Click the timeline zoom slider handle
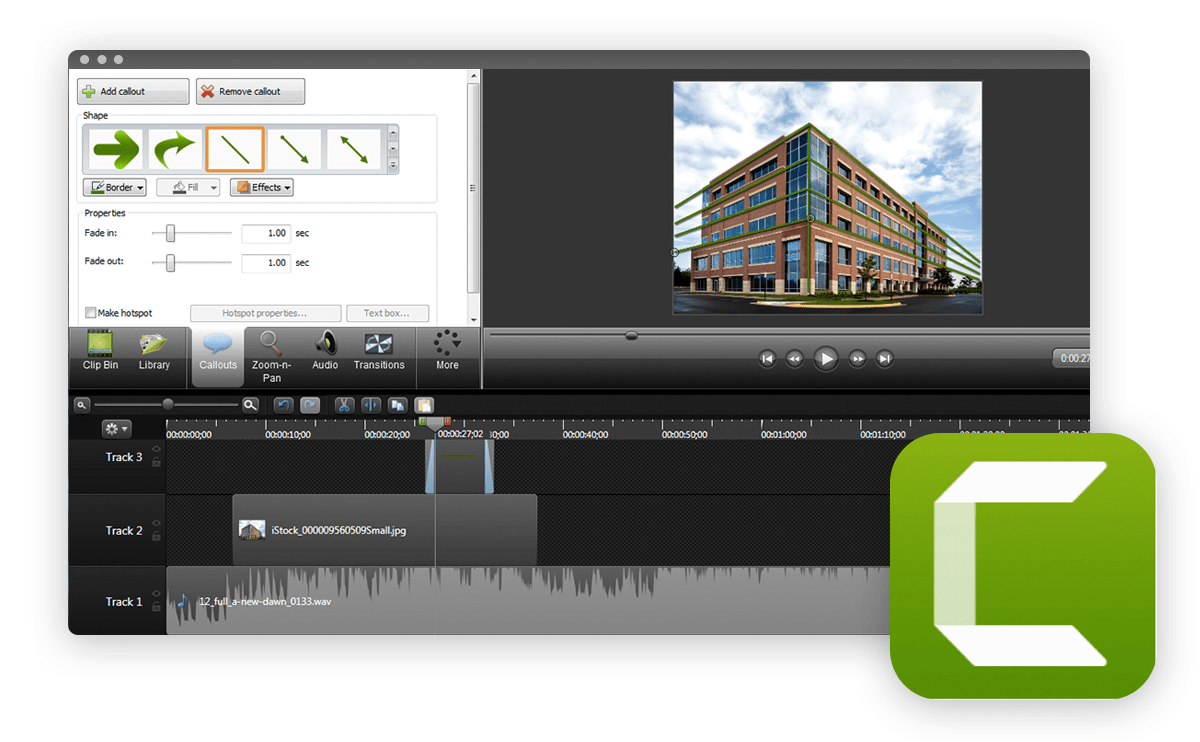Image resolution: width=1200 pixels, height=742 pixels. tap(168, 405)
